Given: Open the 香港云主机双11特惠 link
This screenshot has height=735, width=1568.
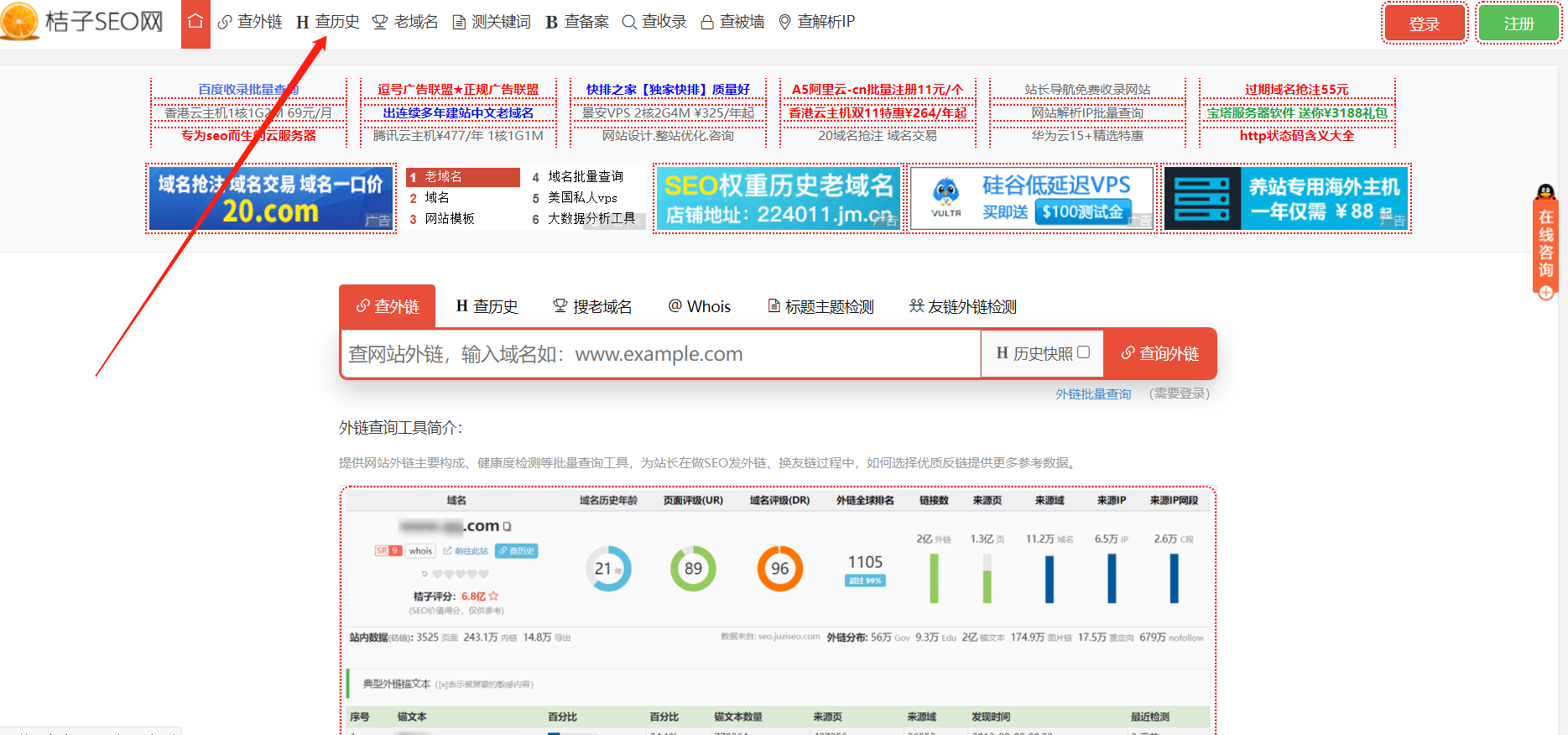Looking at the screenshot, I should click(x=878, y=112).
